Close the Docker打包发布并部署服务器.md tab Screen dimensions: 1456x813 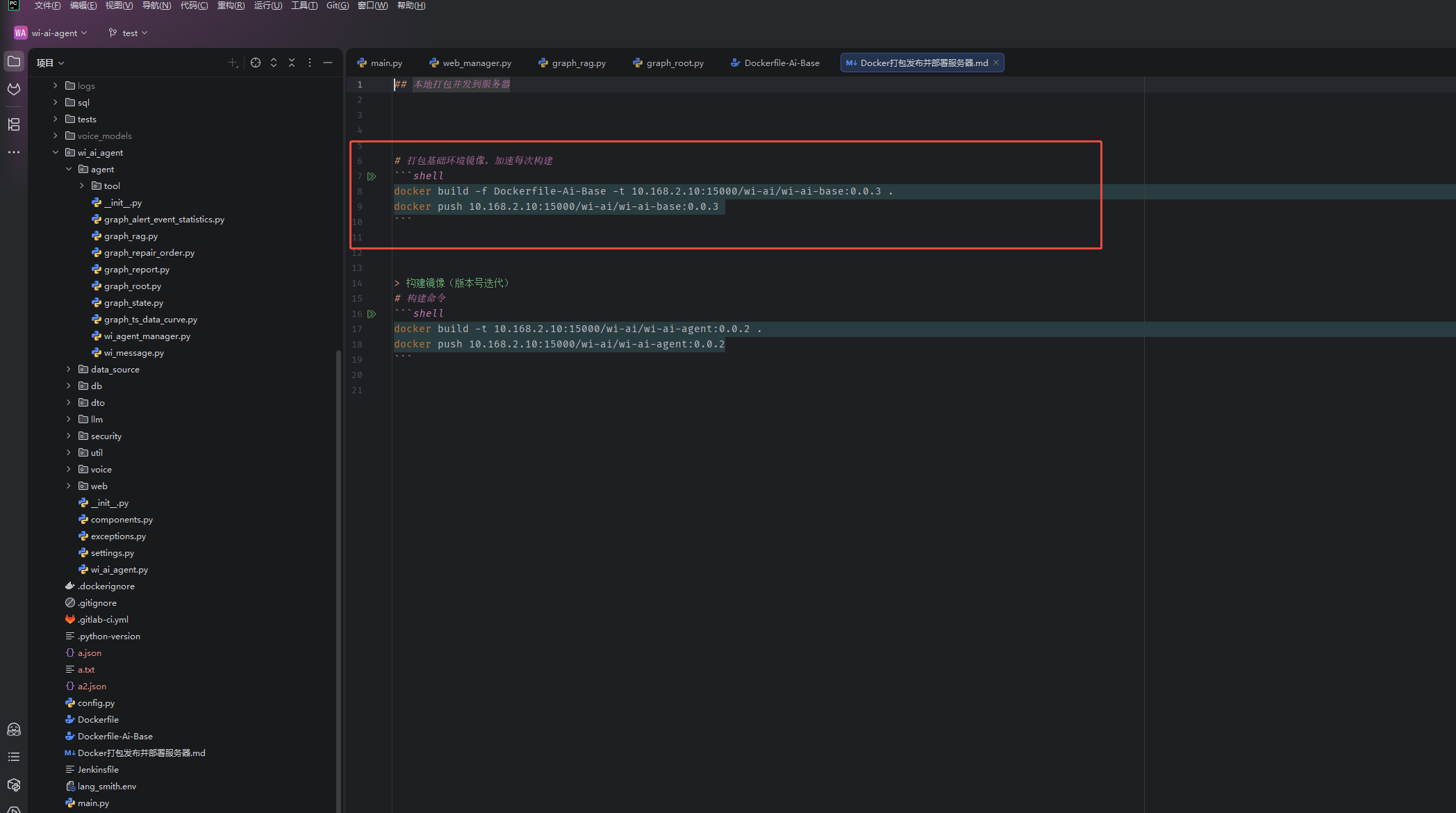coord(996,63)
